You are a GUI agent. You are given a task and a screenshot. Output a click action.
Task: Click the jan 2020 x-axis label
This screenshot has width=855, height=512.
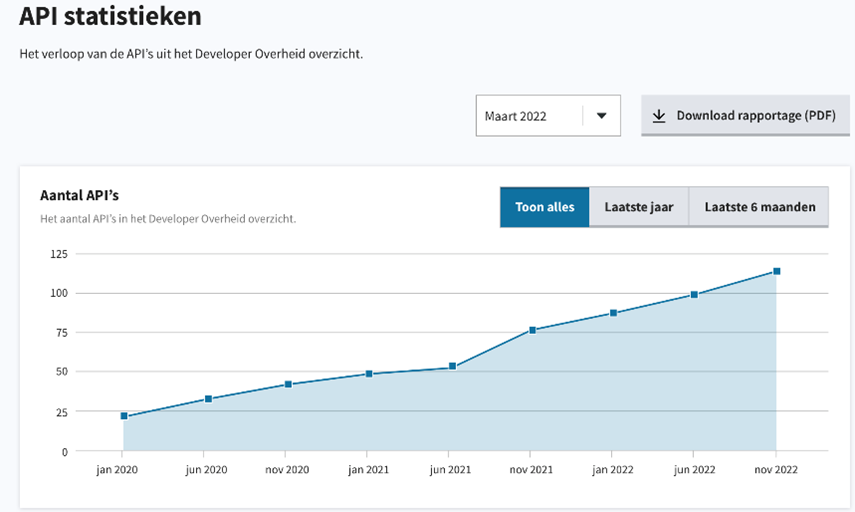[117, 469]
